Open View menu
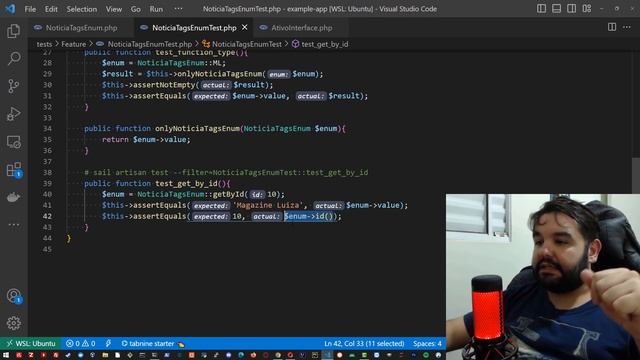The image size is (640, 360). (x=114, y=9)
